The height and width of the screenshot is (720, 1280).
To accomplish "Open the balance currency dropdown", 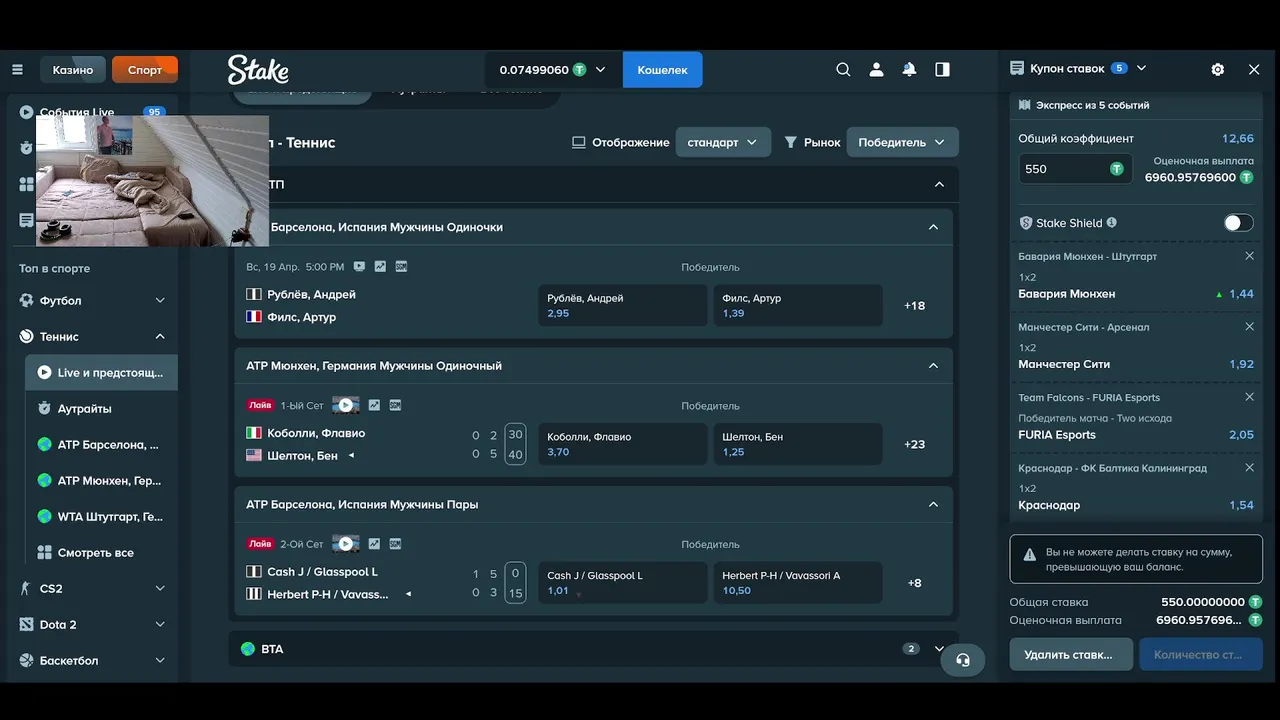I will point(553,70).
